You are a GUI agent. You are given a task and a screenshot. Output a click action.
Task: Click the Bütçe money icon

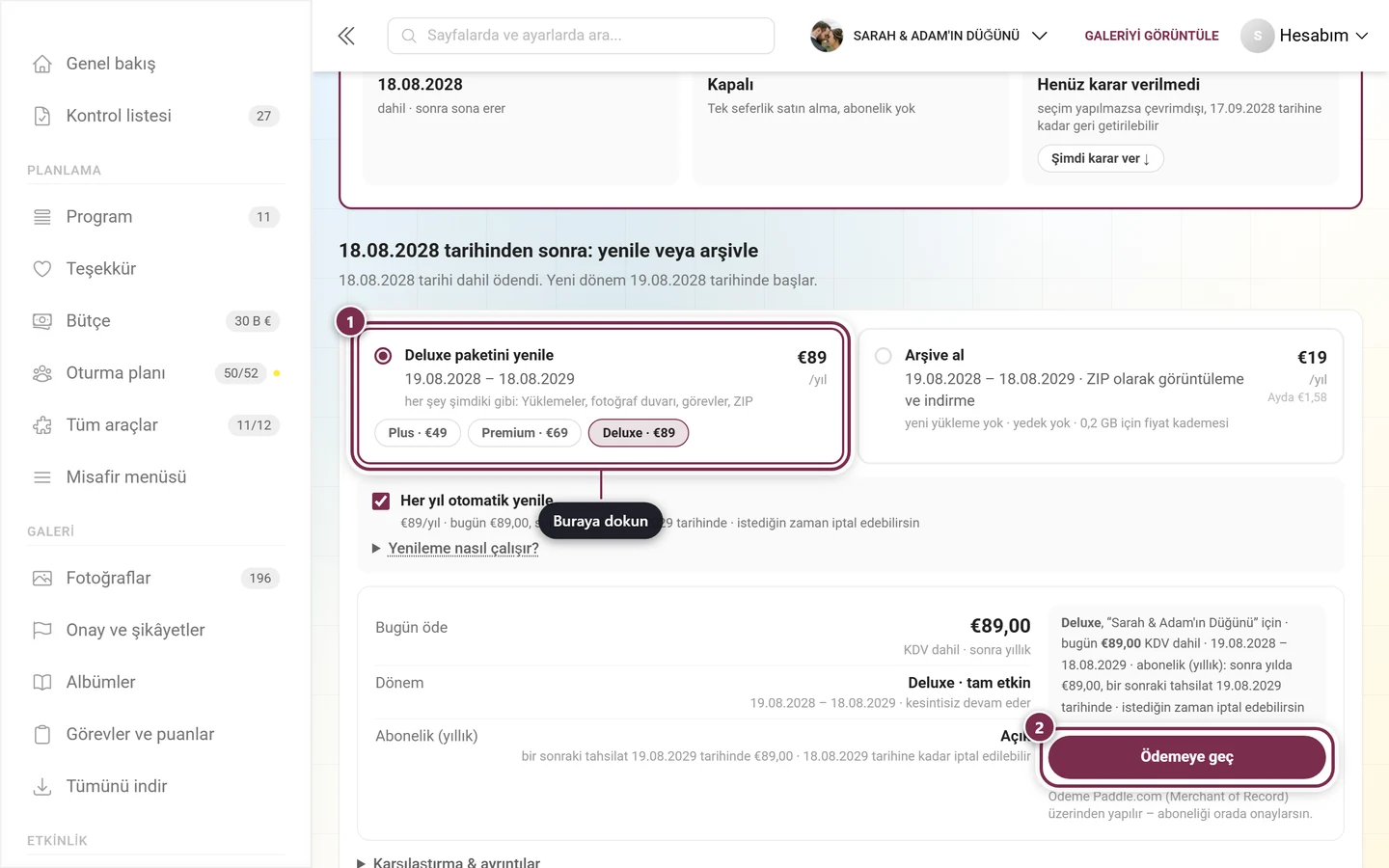coord(42,321)
